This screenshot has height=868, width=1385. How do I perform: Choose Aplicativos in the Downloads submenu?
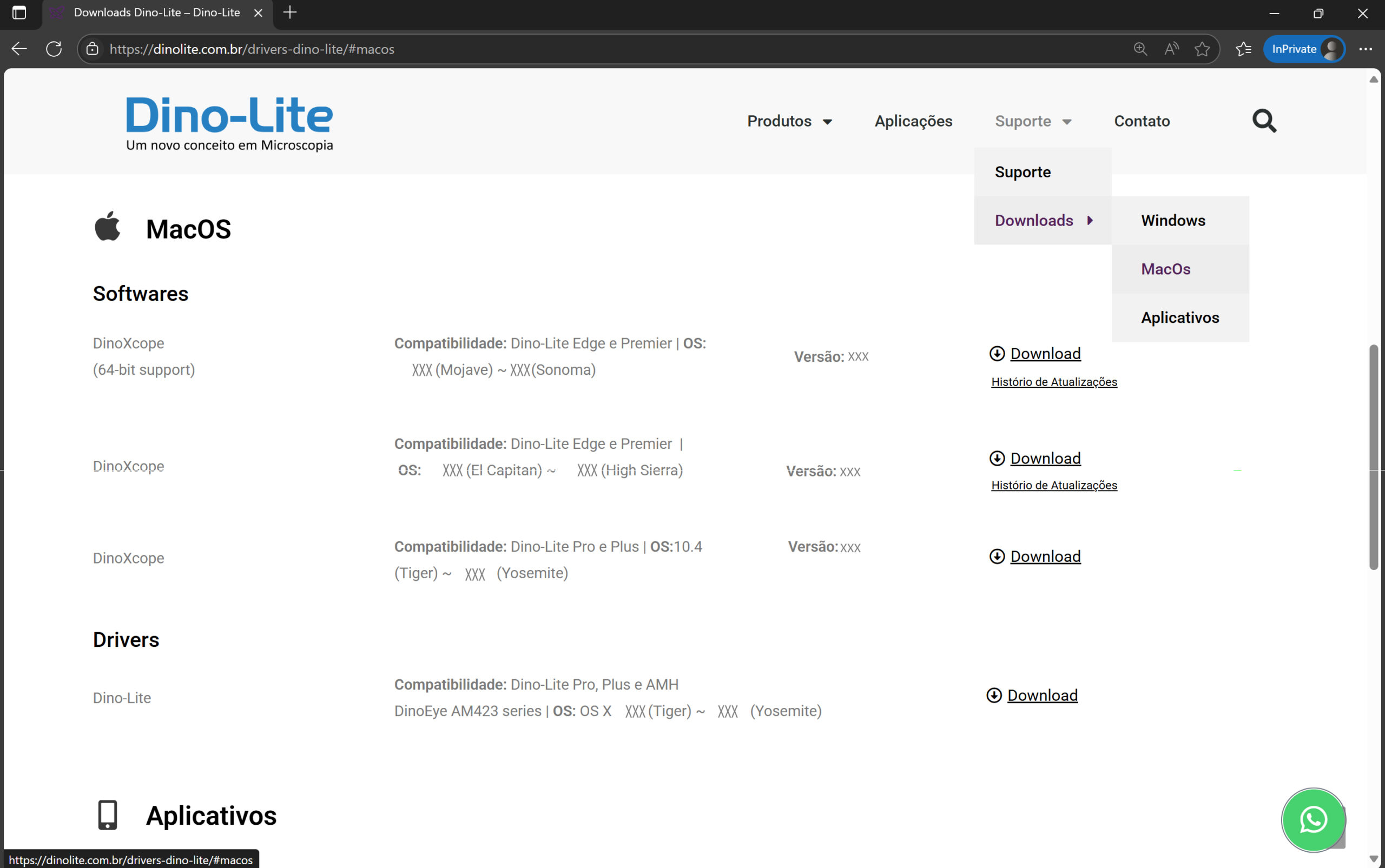click(x=1179, y=317)
